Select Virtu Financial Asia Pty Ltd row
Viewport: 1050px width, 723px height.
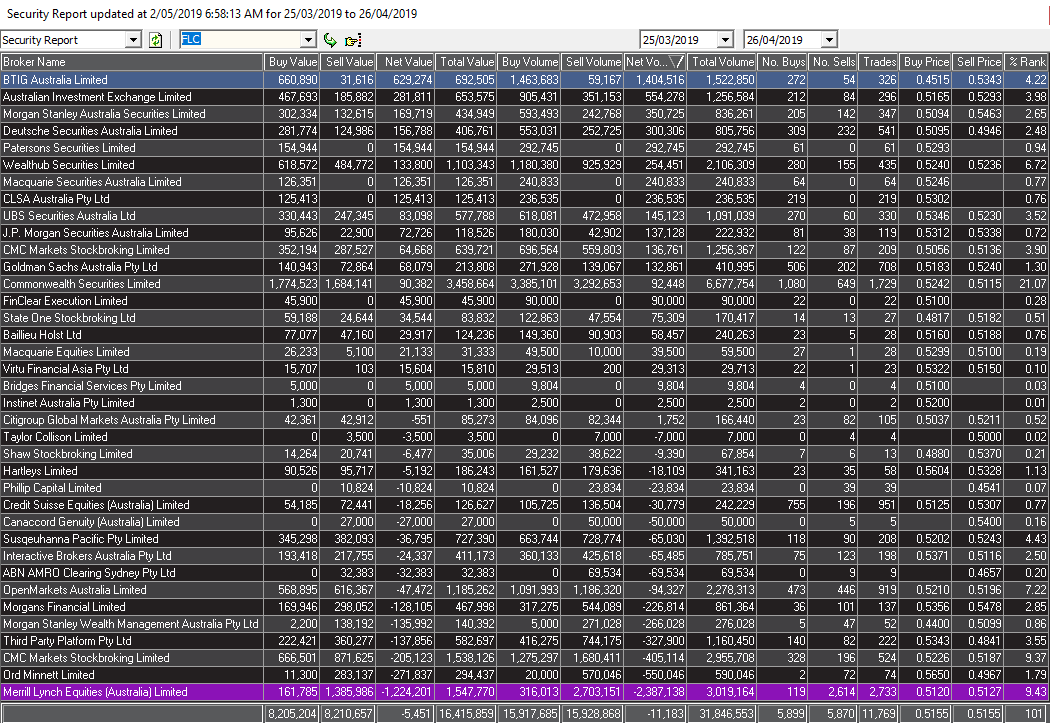coord(524,369)
